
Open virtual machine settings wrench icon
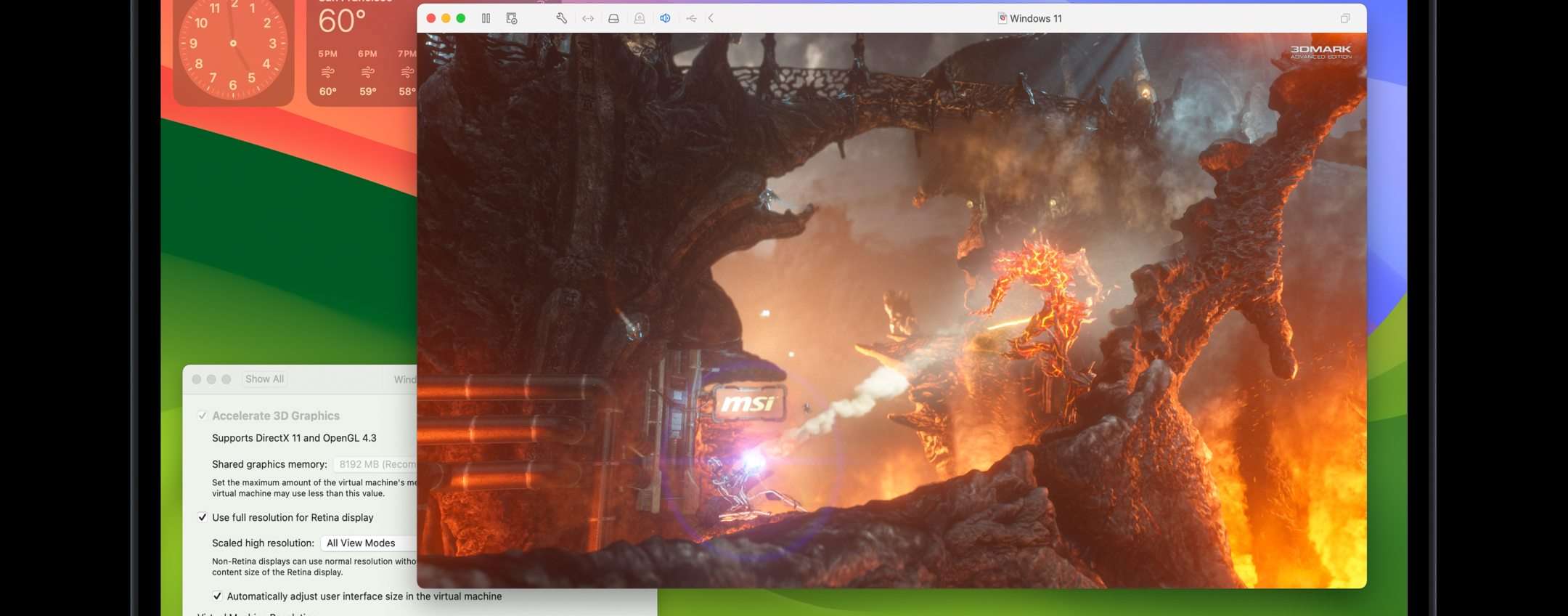click(561, 18)
